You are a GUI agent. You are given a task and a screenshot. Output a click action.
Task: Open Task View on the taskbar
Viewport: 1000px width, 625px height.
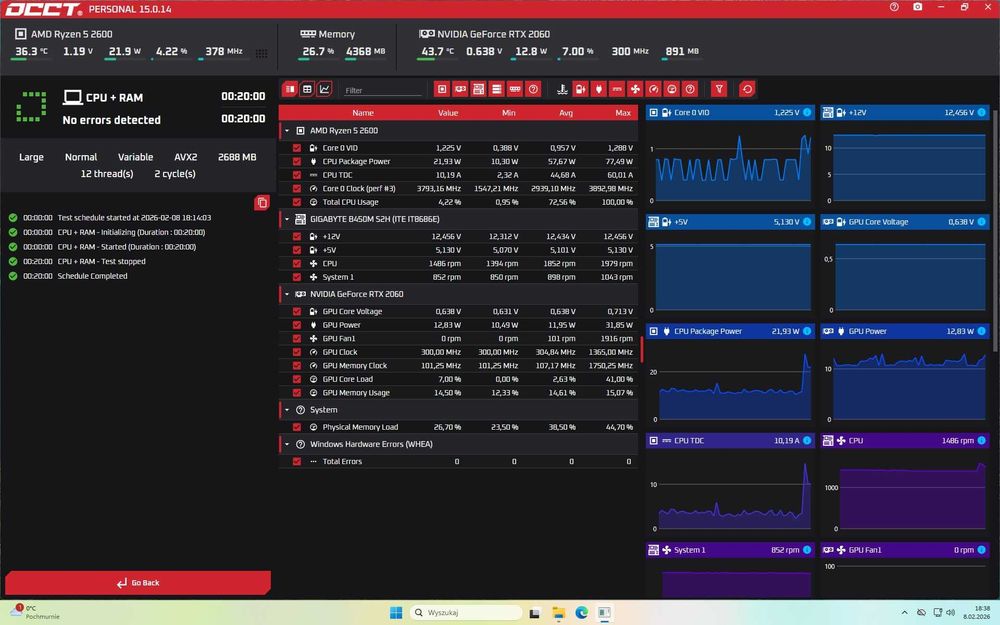(535, 613)
